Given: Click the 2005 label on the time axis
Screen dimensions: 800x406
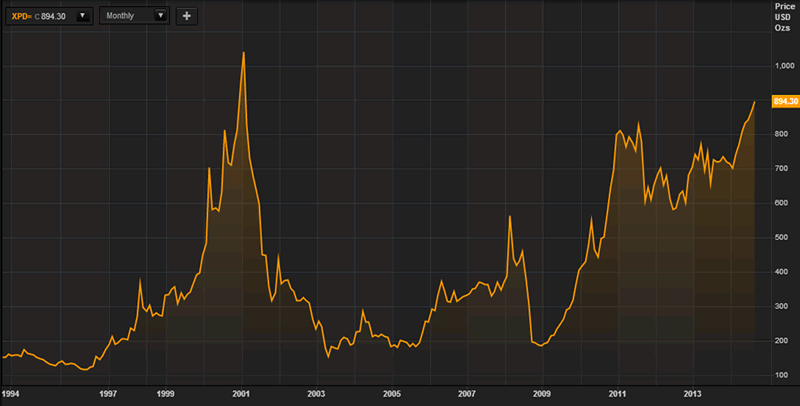Looking at the screenshot, I should pos(391,393).
